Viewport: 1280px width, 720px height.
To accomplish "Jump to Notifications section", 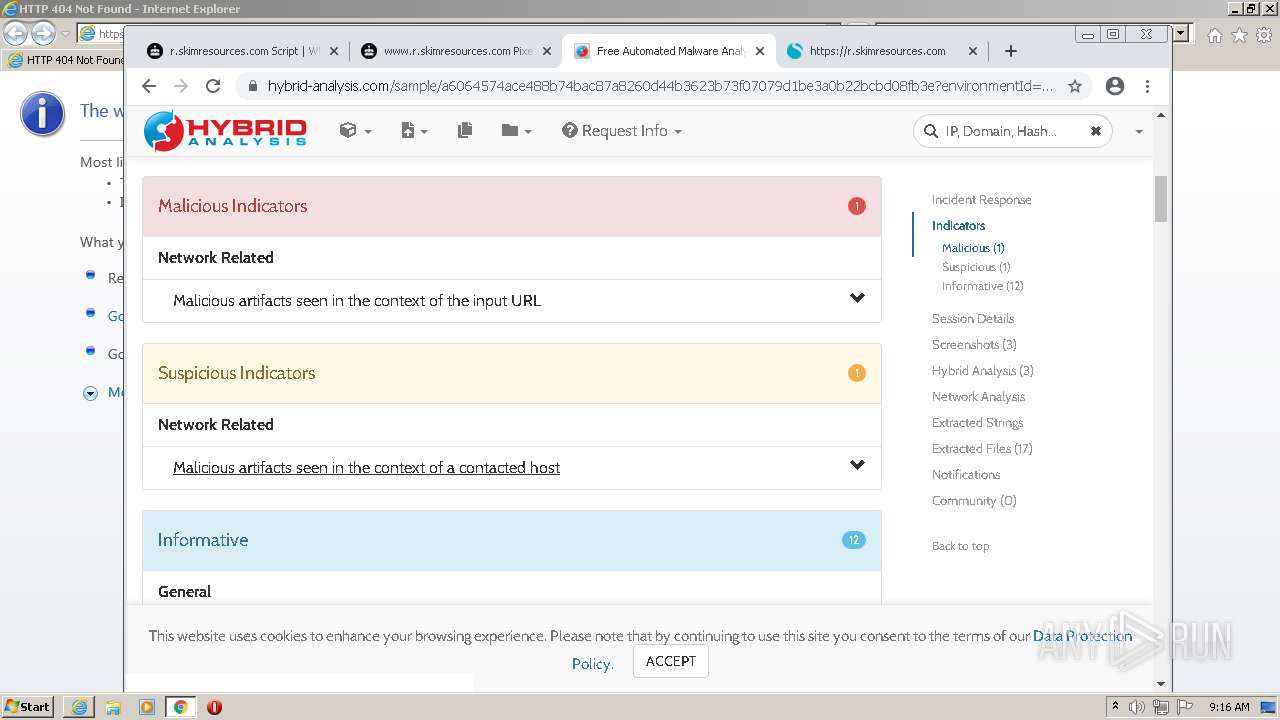I will coord(966,474).
